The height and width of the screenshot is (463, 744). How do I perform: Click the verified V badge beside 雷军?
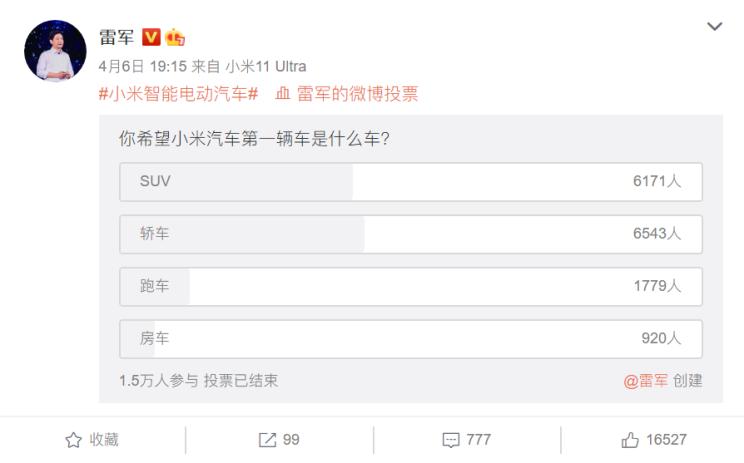point(151,37)
